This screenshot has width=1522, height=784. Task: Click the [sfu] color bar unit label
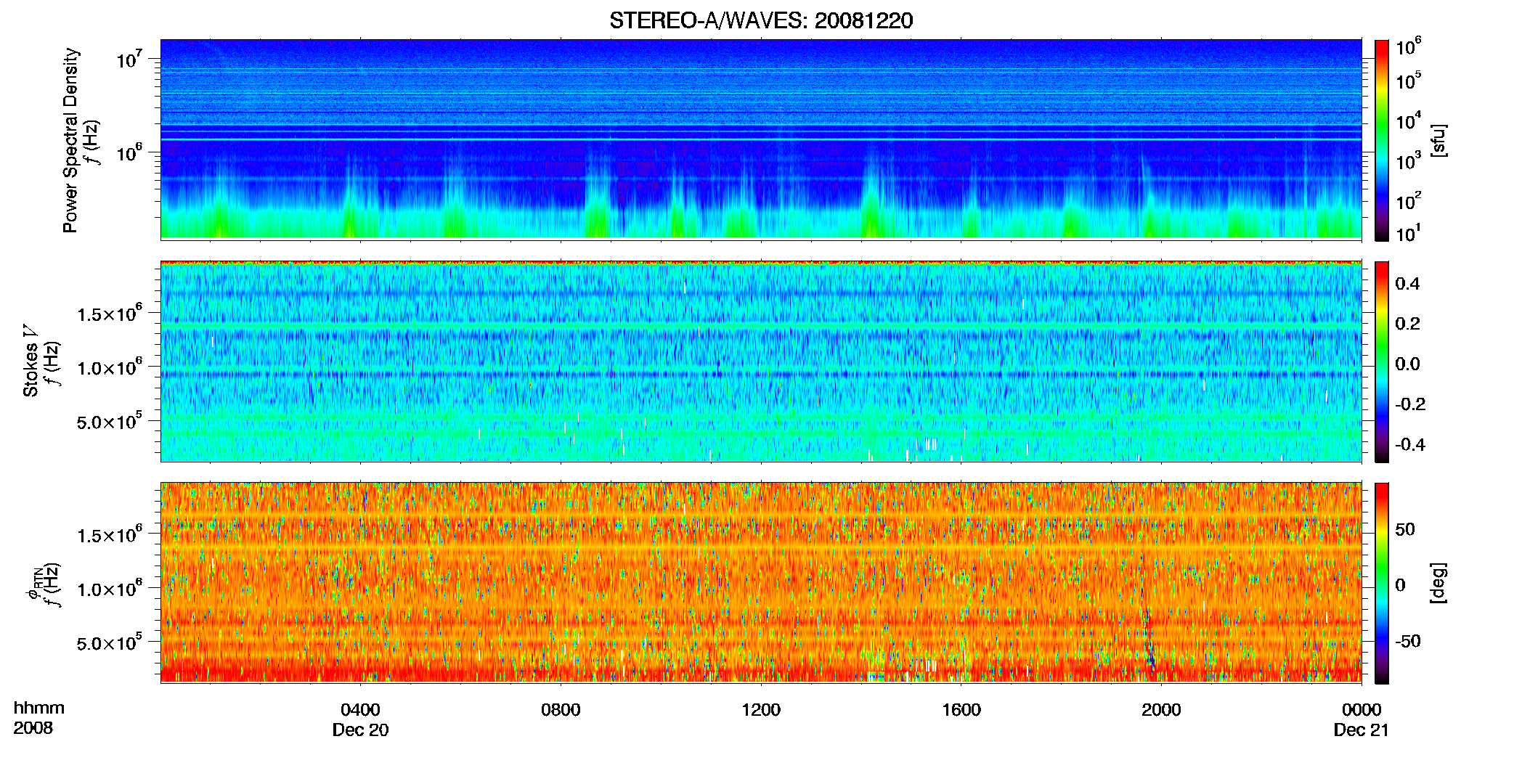1438,140
